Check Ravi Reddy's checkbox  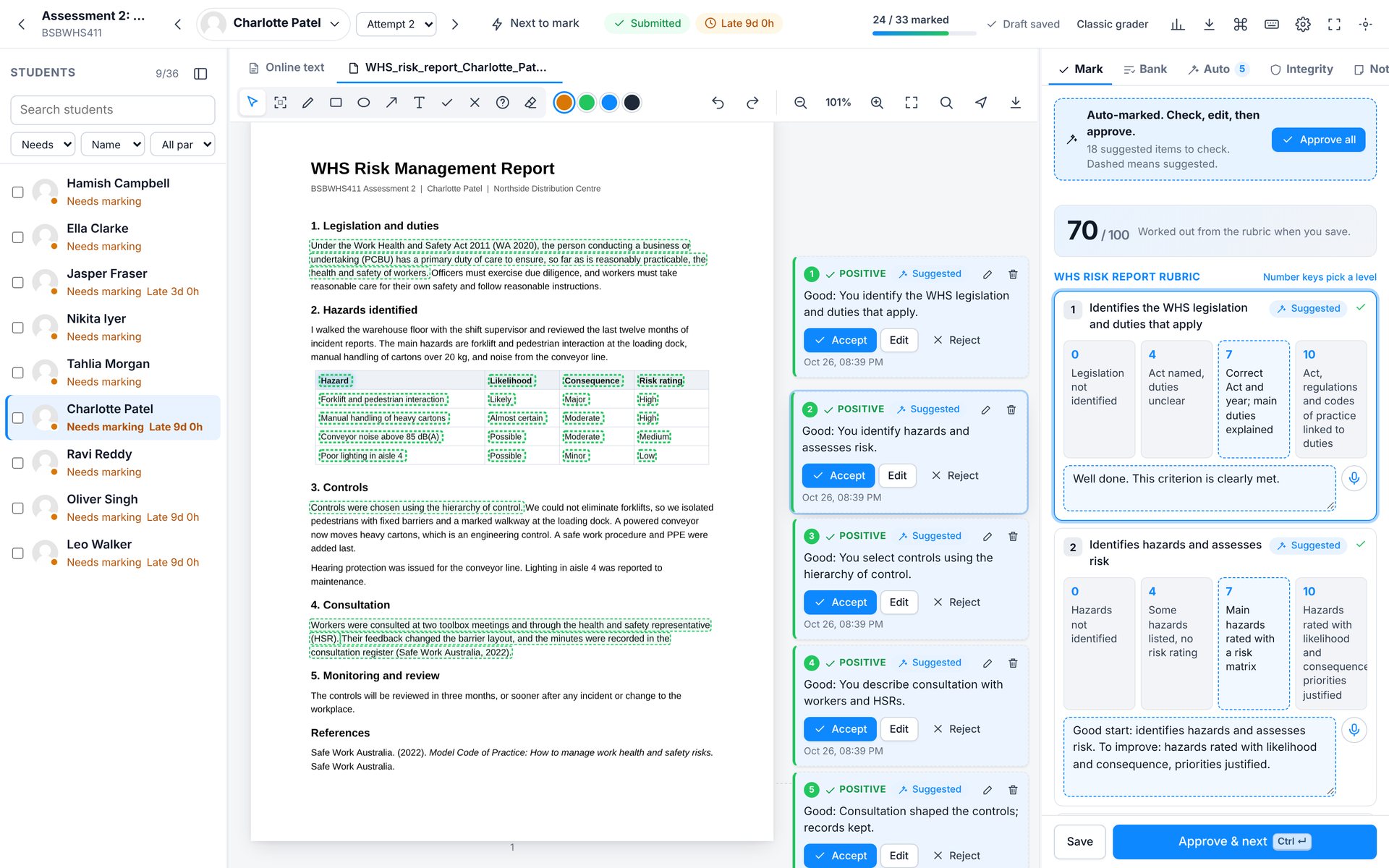coord(18,463)
